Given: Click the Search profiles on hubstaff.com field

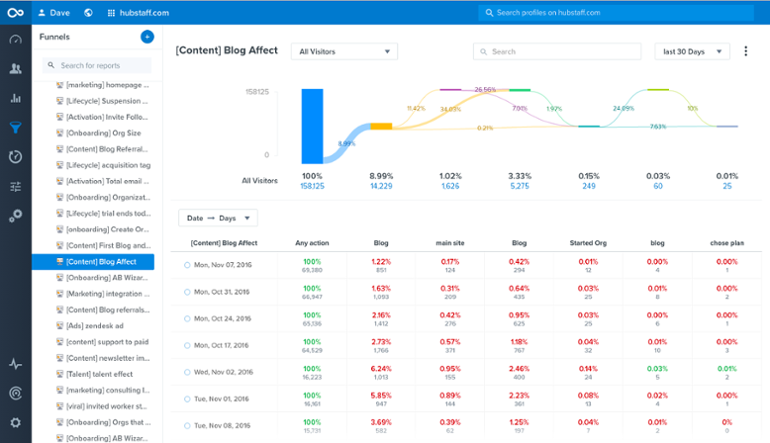Looking at the screenshot, I should (x=616, y=13).
